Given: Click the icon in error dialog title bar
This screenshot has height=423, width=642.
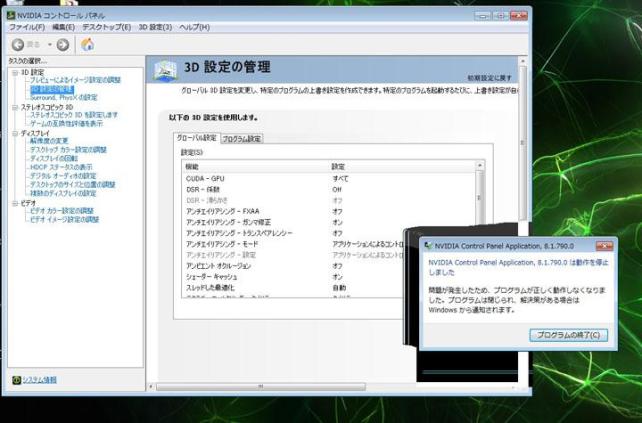Looking at the screenshot, I should click(428, 246).
